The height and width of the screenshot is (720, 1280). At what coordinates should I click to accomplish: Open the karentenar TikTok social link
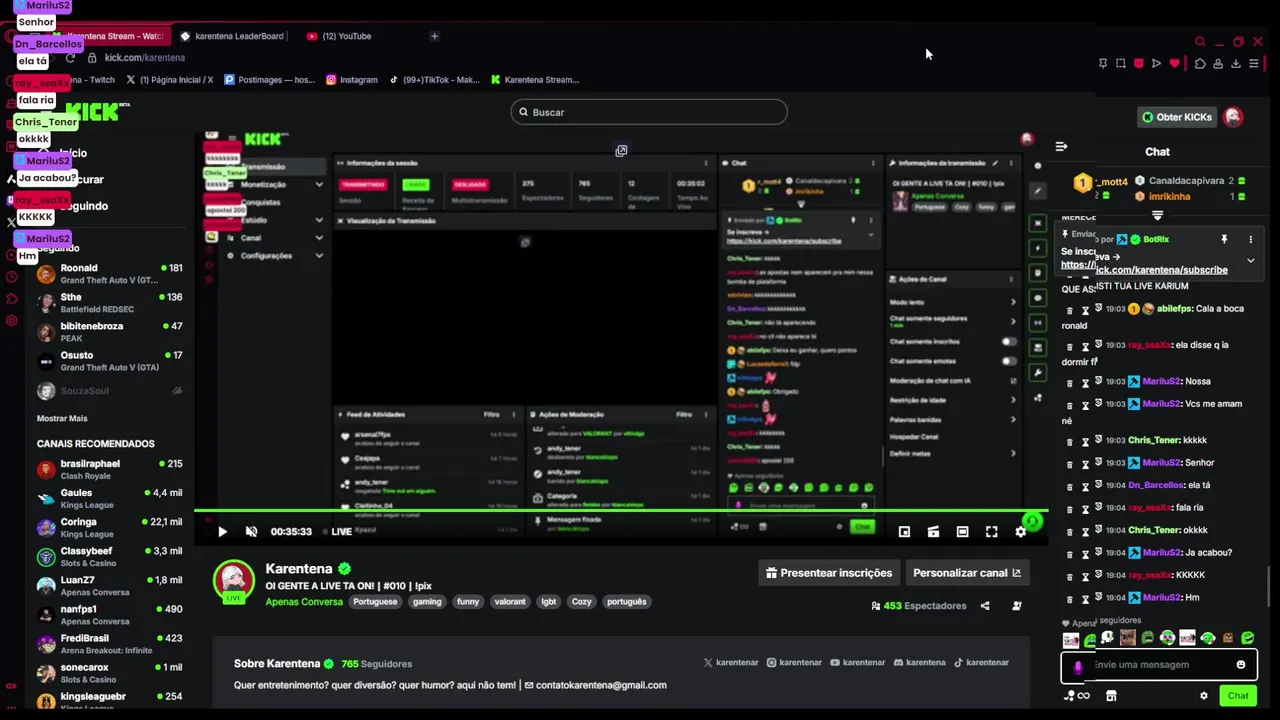(x=981, y=662)
